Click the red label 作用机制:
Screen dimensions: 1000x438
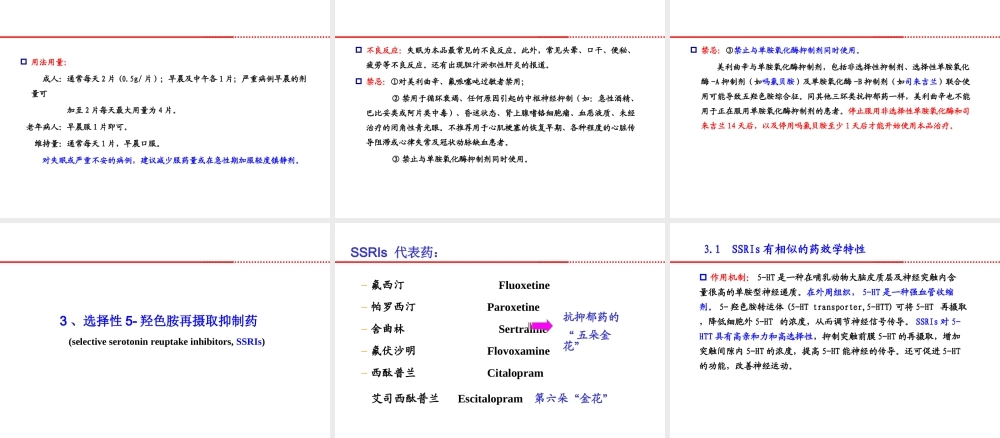point(732,277)
